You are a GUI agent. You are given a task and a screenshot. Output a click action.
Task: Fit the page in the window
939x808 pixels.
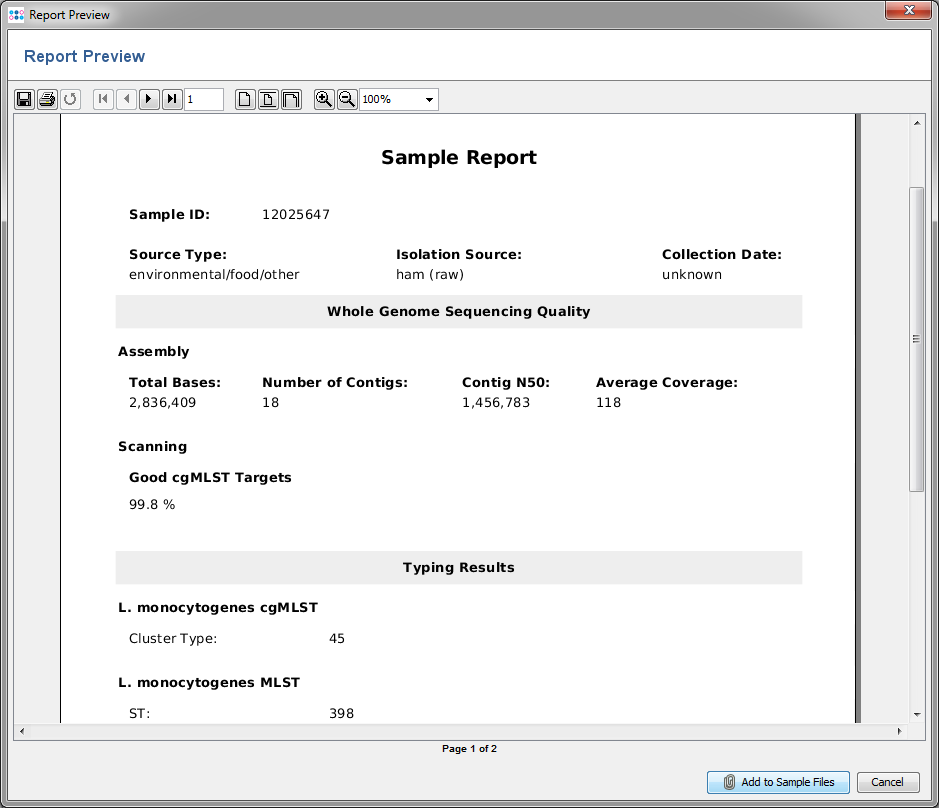268,99
